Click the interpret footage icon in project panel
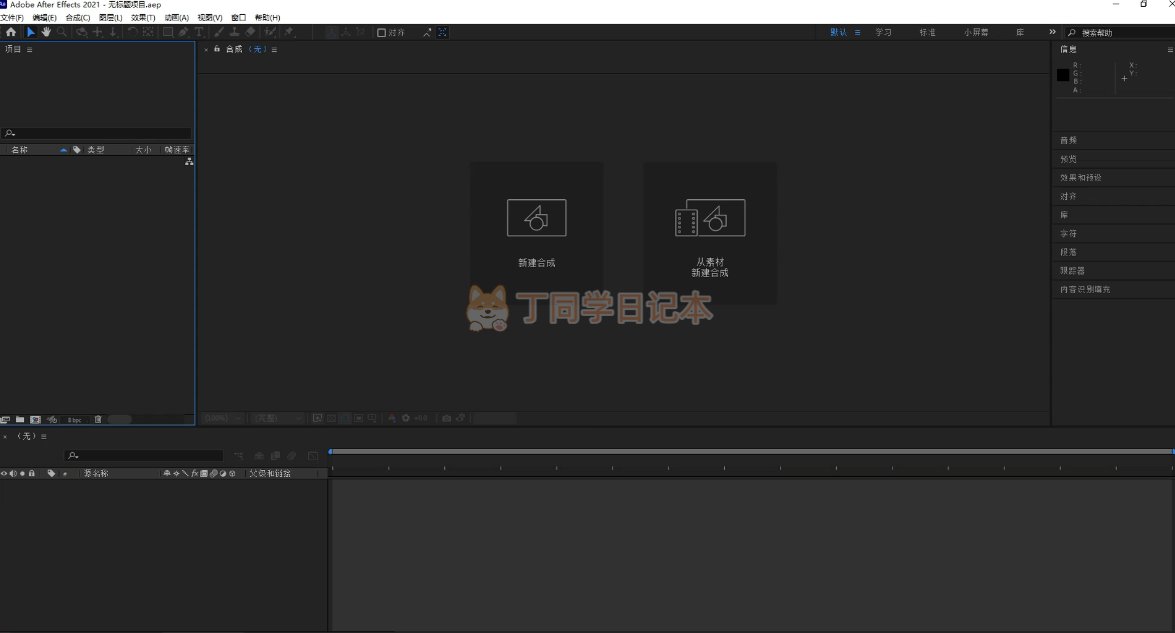The height and width of the screenshot is (633, 1175). [5, 420]
